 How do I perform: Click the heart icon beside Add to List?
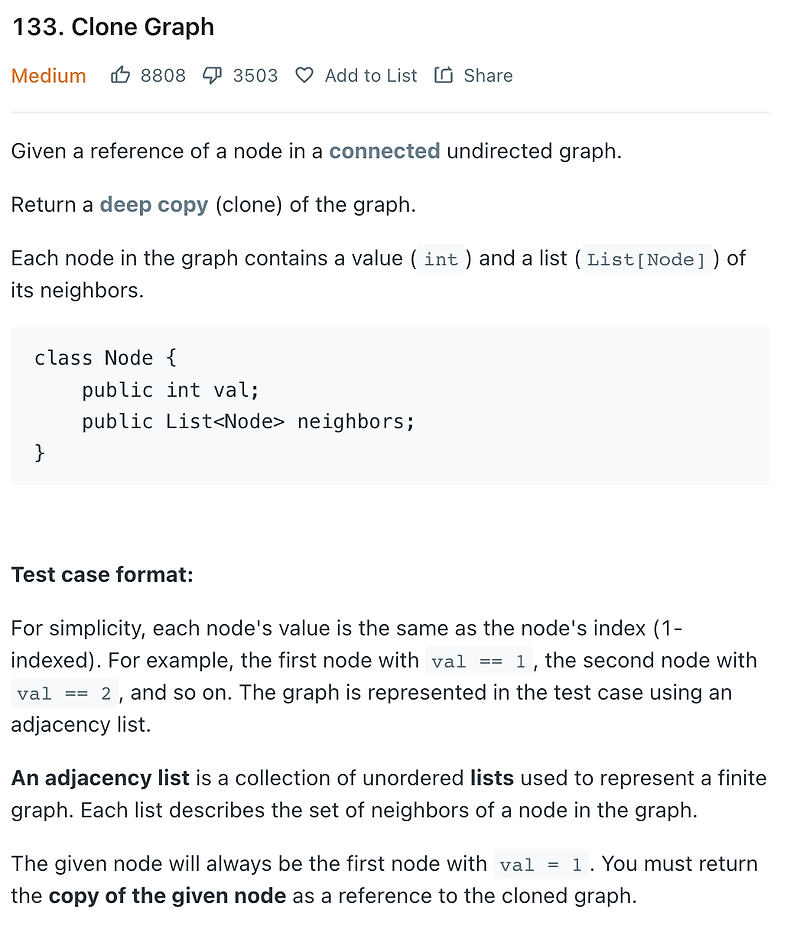[305, 75]
